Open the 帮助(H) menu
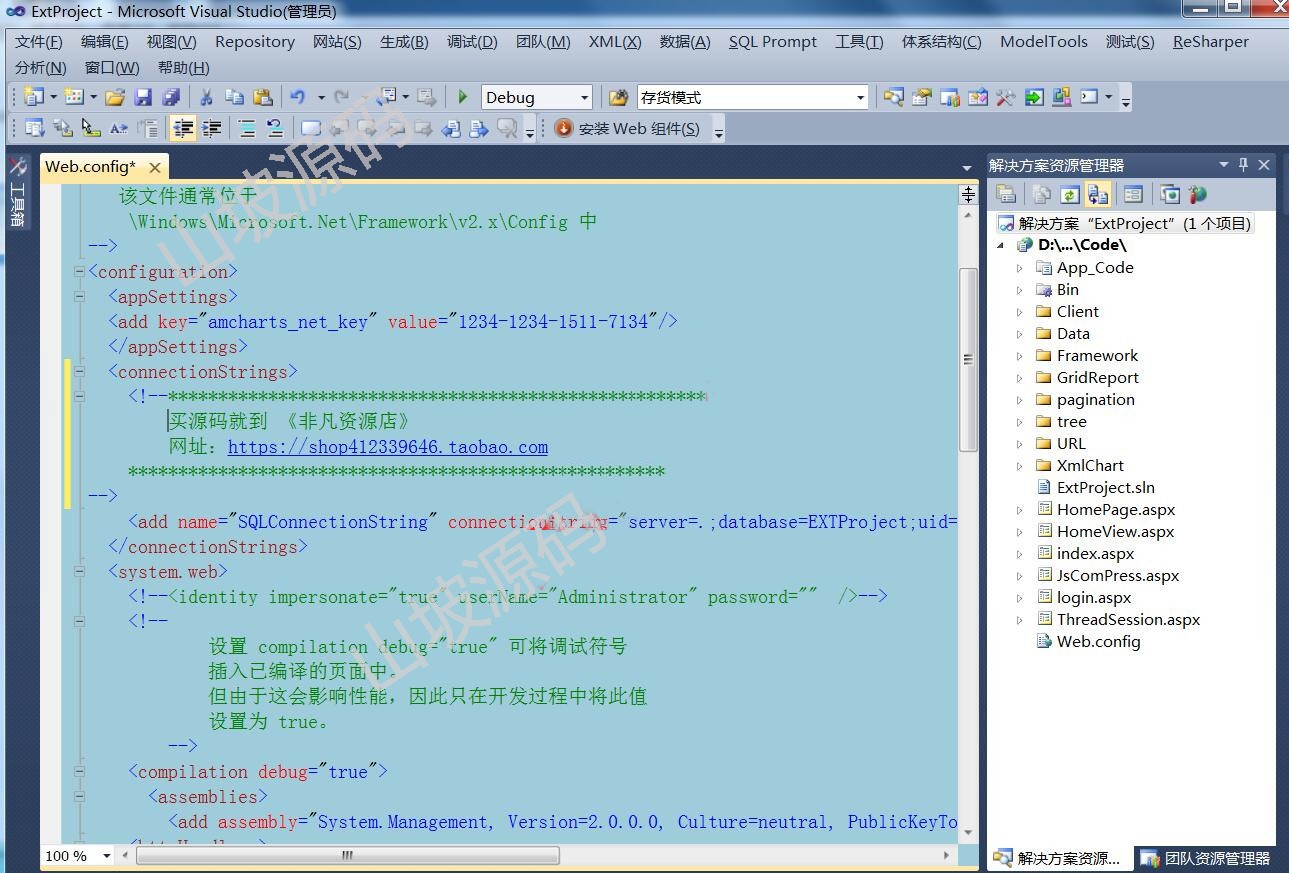This screenshot has height=873, width=1289. coord(184,68)
